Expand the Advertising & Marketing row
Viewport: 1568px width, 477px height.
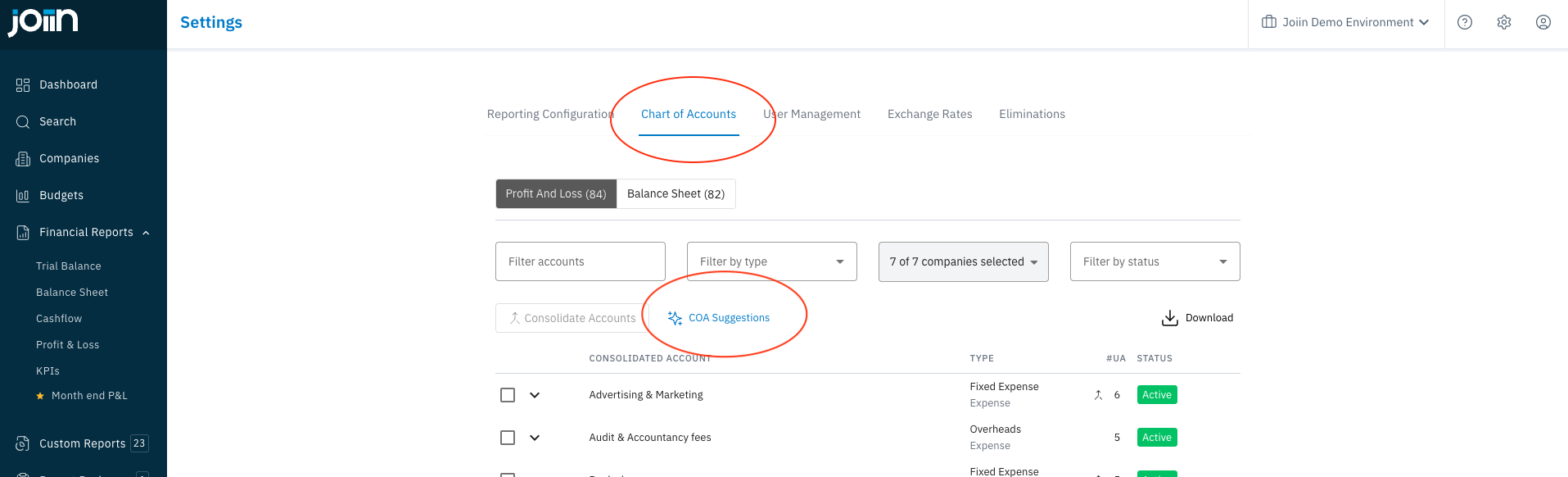535,395
